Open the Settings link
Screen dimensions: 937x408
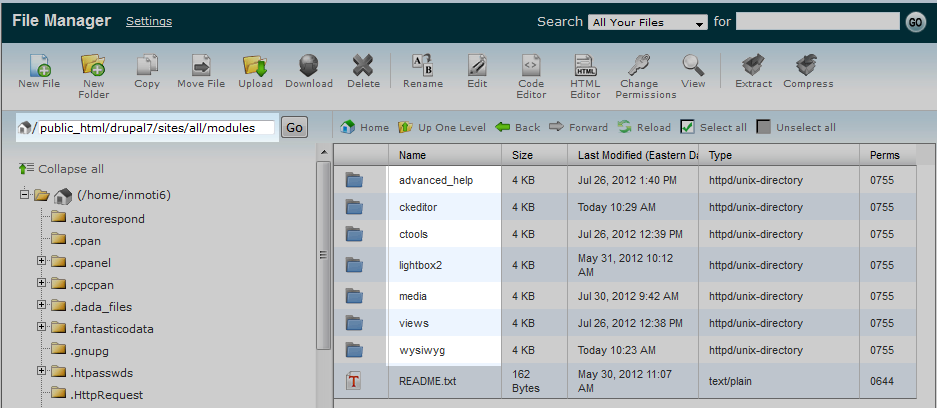point(148,21)
